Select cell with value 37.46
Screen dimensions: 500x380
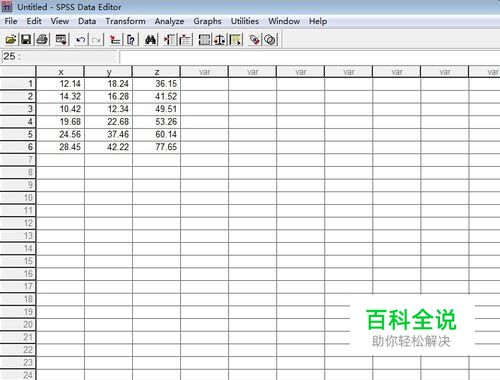coord(108,134)
